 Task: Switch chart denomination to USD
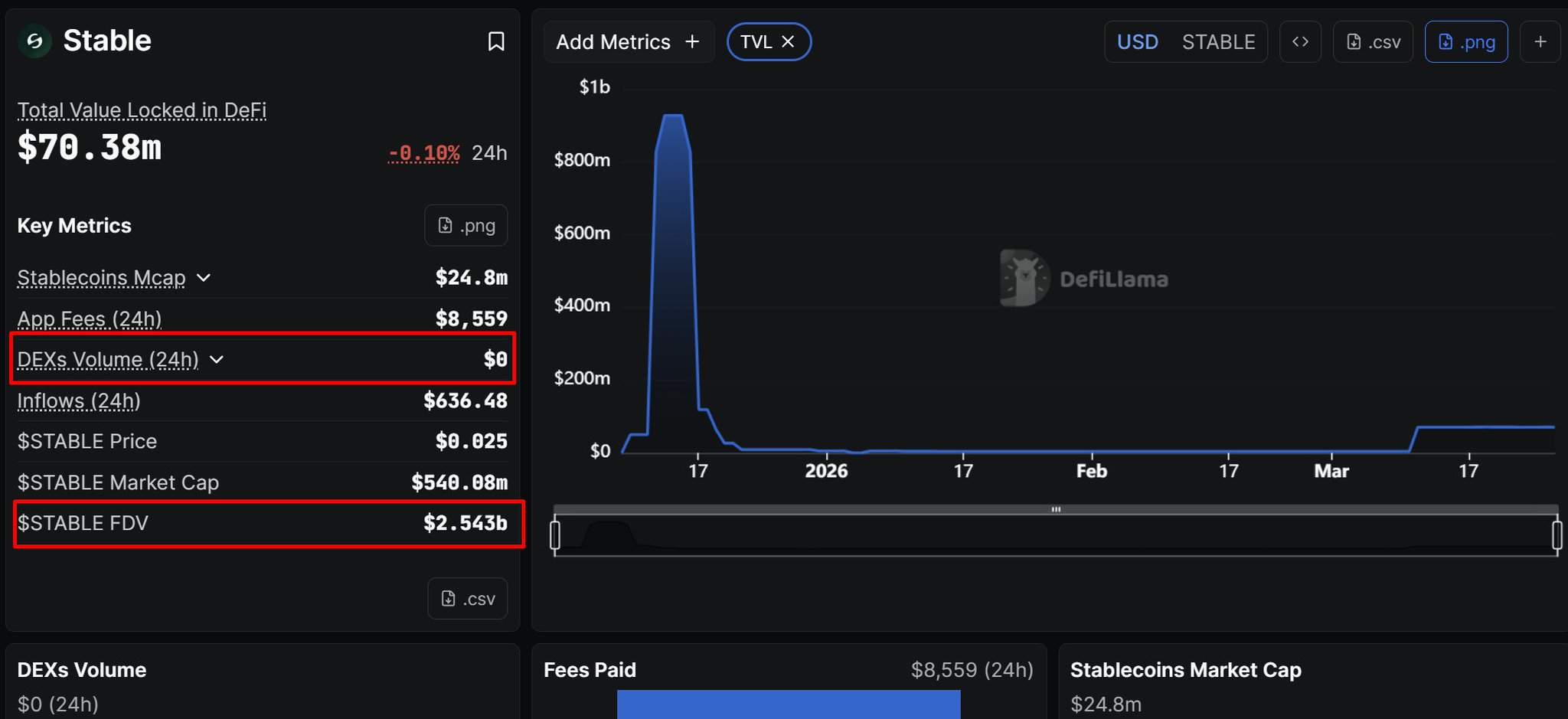point(1137,41)
